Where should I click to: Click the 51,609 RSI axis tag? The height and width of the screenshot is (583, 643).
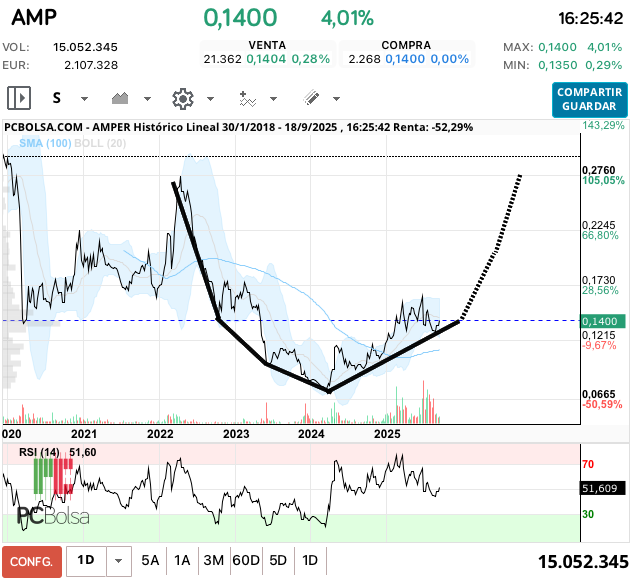pyautogui.click(x=603, y=488)
